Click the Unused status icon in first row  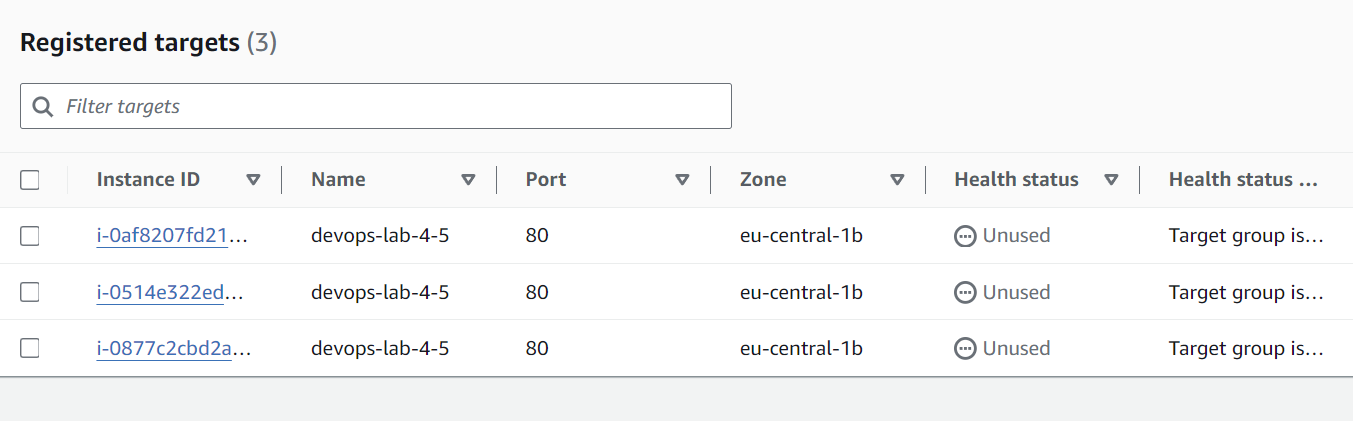click(965, 236)
